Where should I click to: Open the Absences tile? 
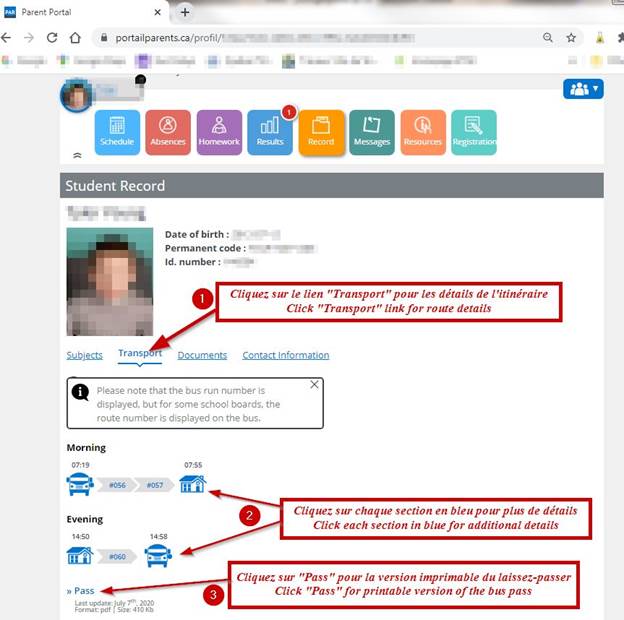click(168, 133)
